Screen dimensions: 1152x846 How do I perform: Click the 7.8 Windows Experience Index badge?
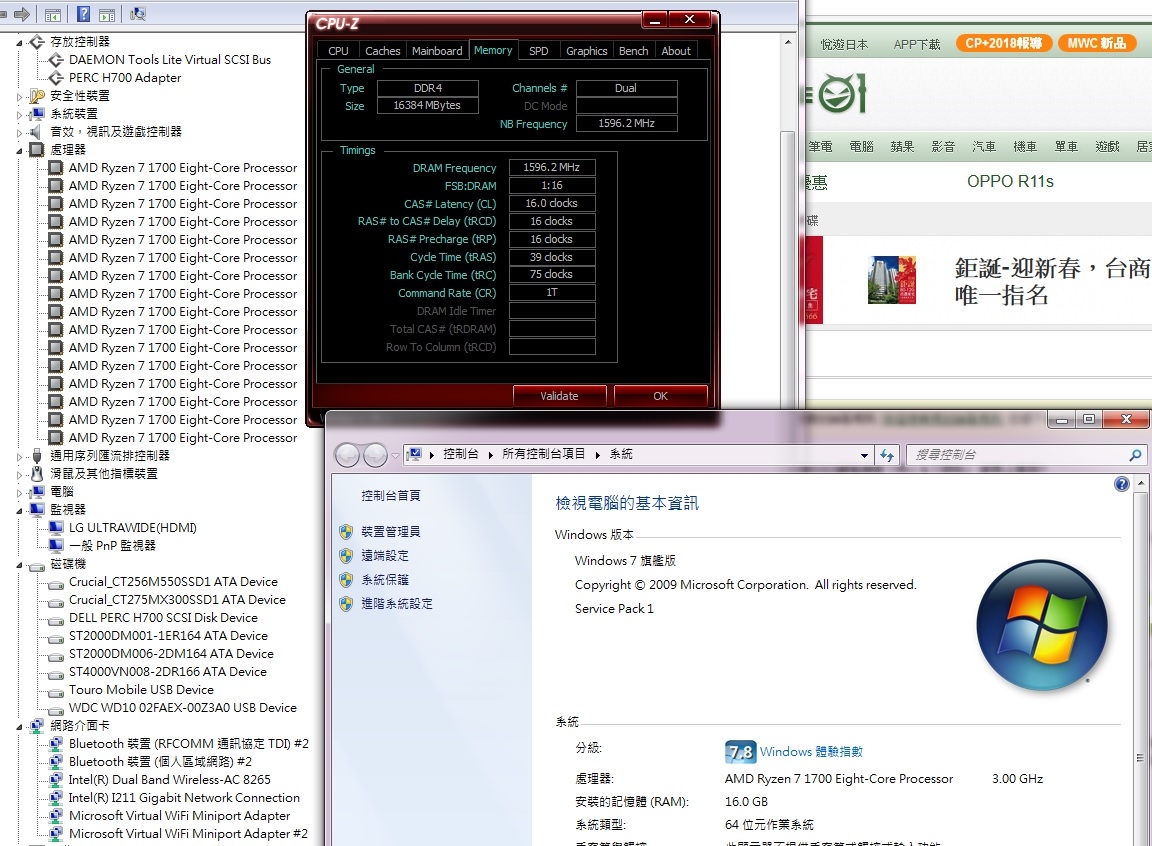[x=740, y=751]
